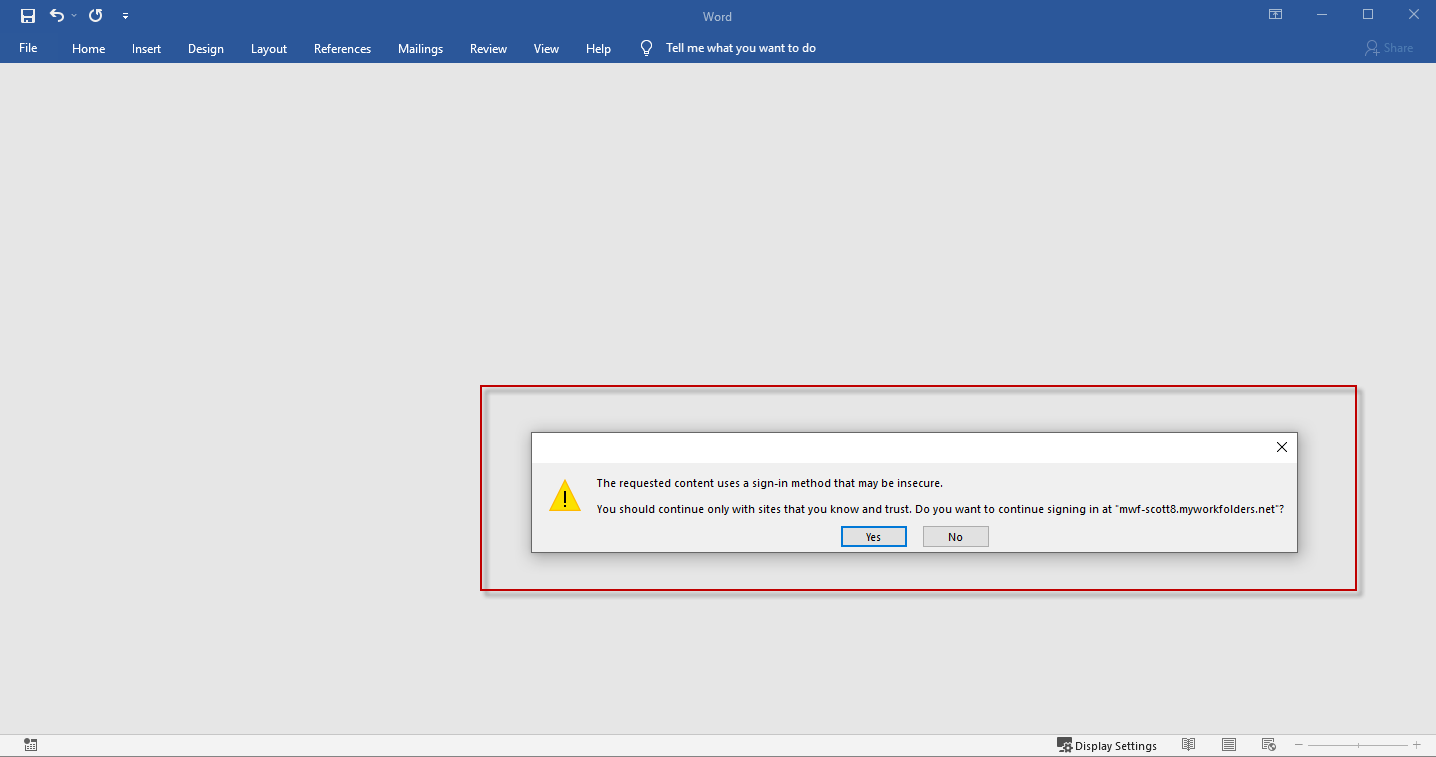Switch to Read Mode view icon
Image resolution: width=1436 pixels, height=757 pixels.
point(1188,745)
